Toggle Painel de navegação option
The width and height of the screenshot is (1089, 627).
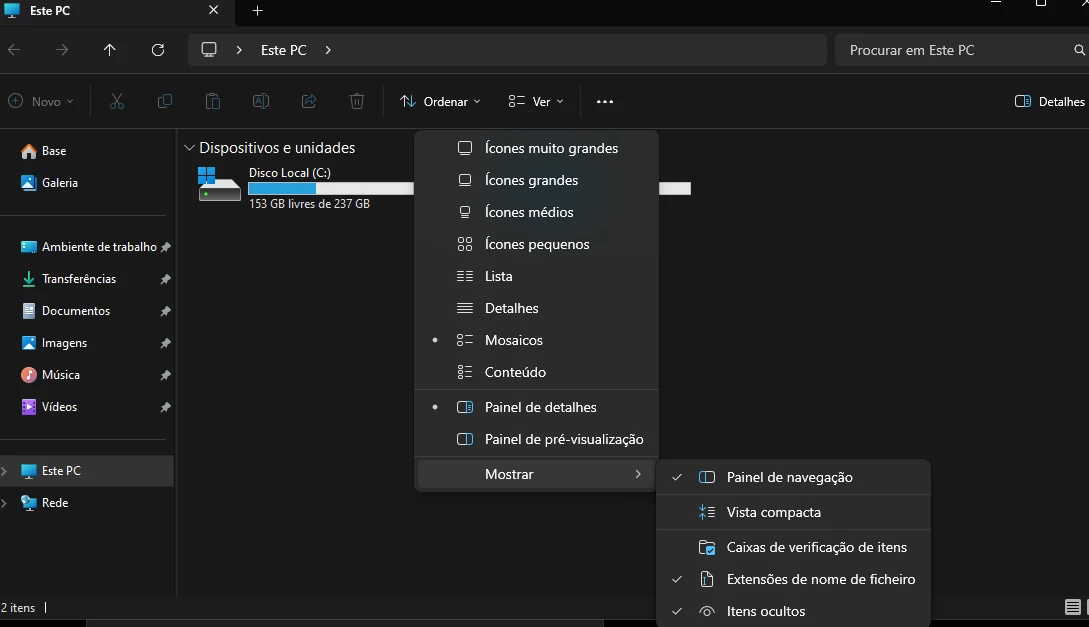click(793, 477)
